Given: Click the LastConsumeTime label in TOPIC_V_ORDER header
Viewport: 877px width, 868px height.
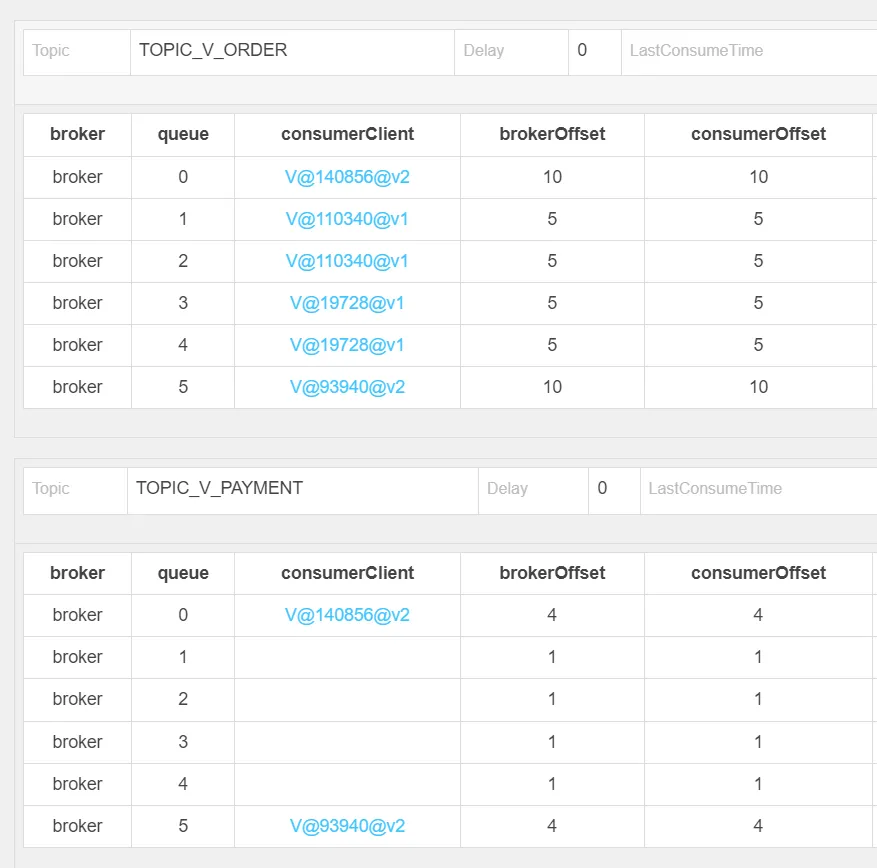Looking at the screenshot, I should point(696,50).
